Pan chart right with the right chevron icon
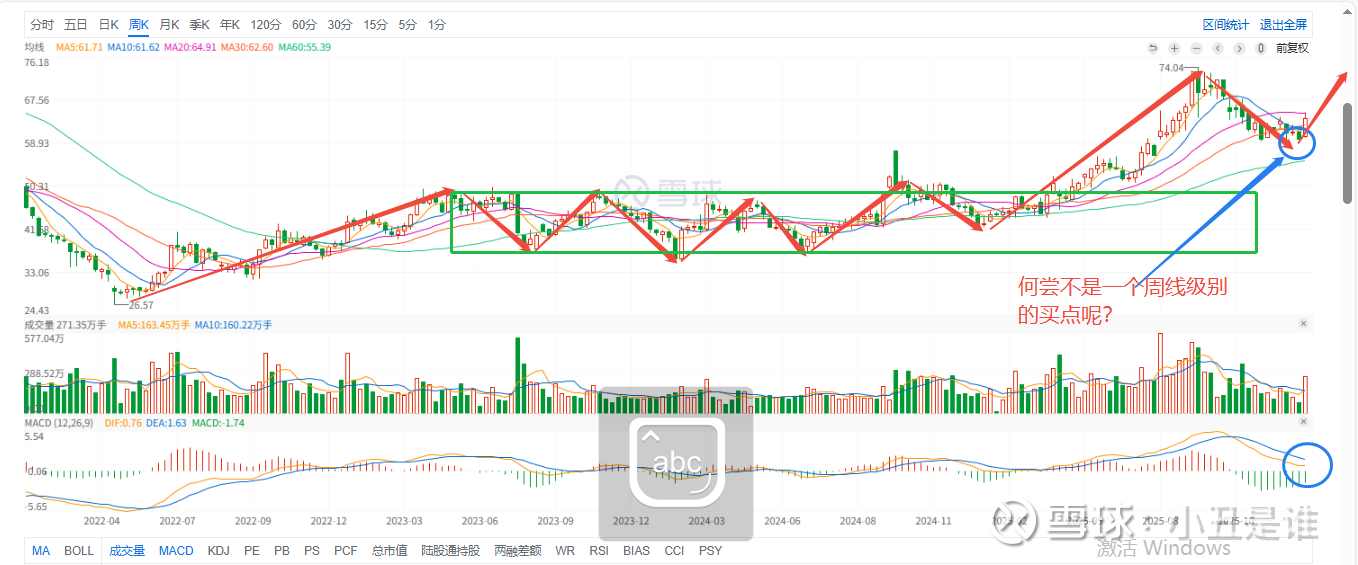The height and width of the screenshot is (565, 1358). coord(1240,48)
